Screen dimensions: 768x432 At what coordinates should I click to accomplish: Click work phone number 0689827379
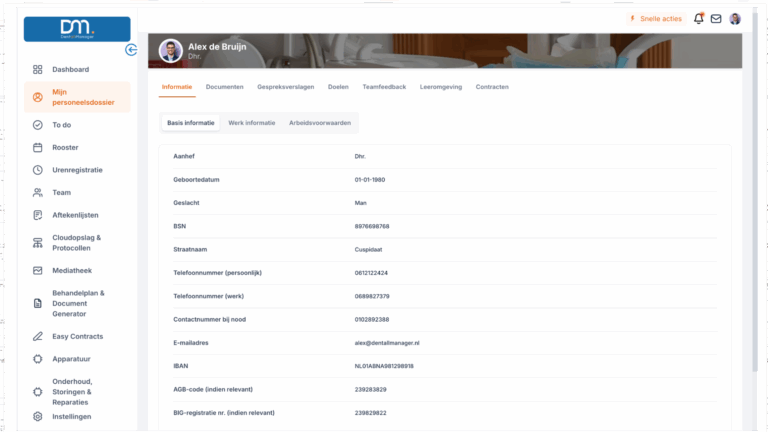pos(372,296)
